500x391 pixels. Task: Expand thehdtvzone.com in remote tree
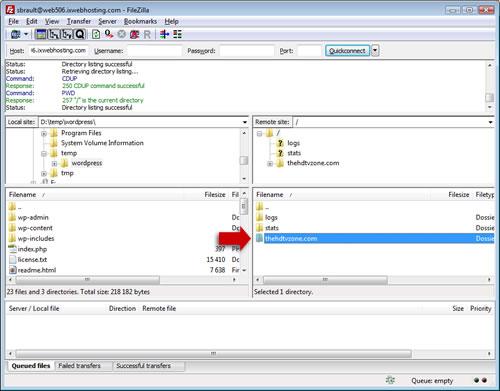(270, 163)
